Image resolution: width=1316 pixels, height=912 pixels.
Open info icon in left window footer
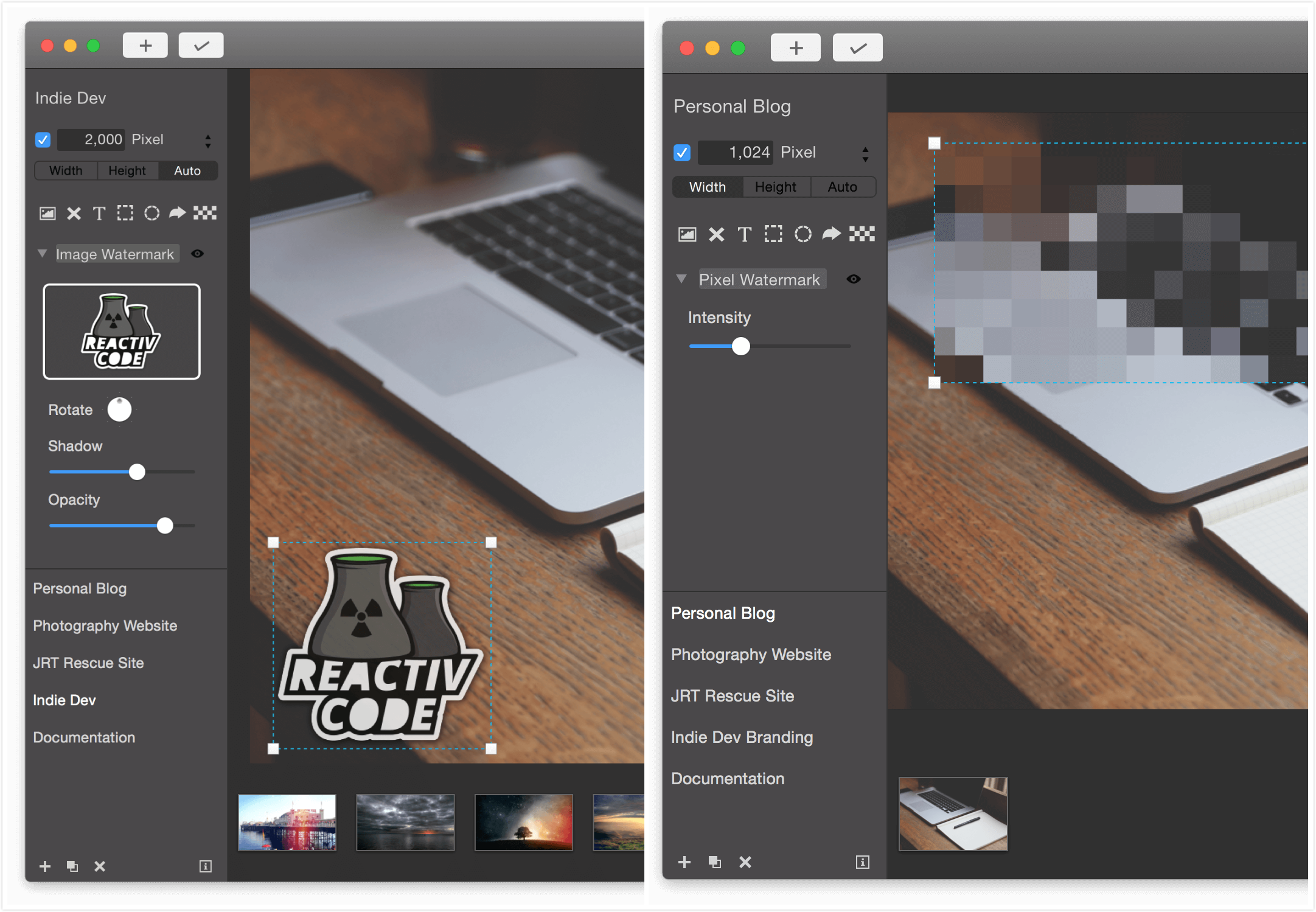[x=206, y=866]
